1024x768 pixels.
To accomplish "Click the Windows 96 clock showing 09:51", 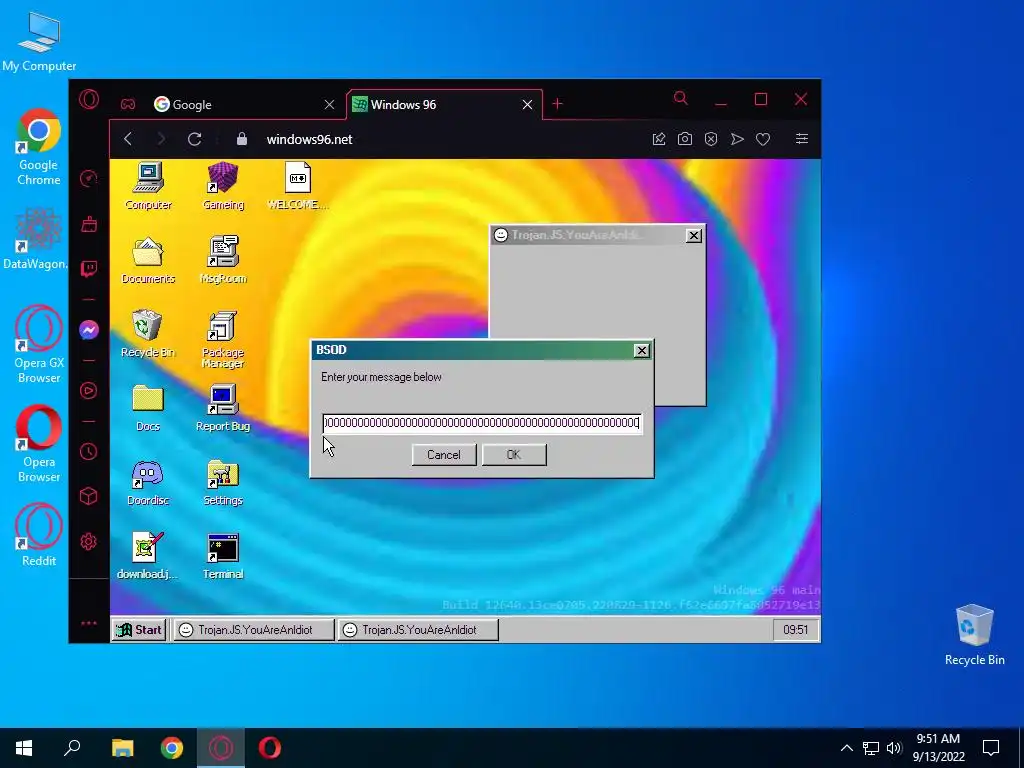I will coord(795,630).
